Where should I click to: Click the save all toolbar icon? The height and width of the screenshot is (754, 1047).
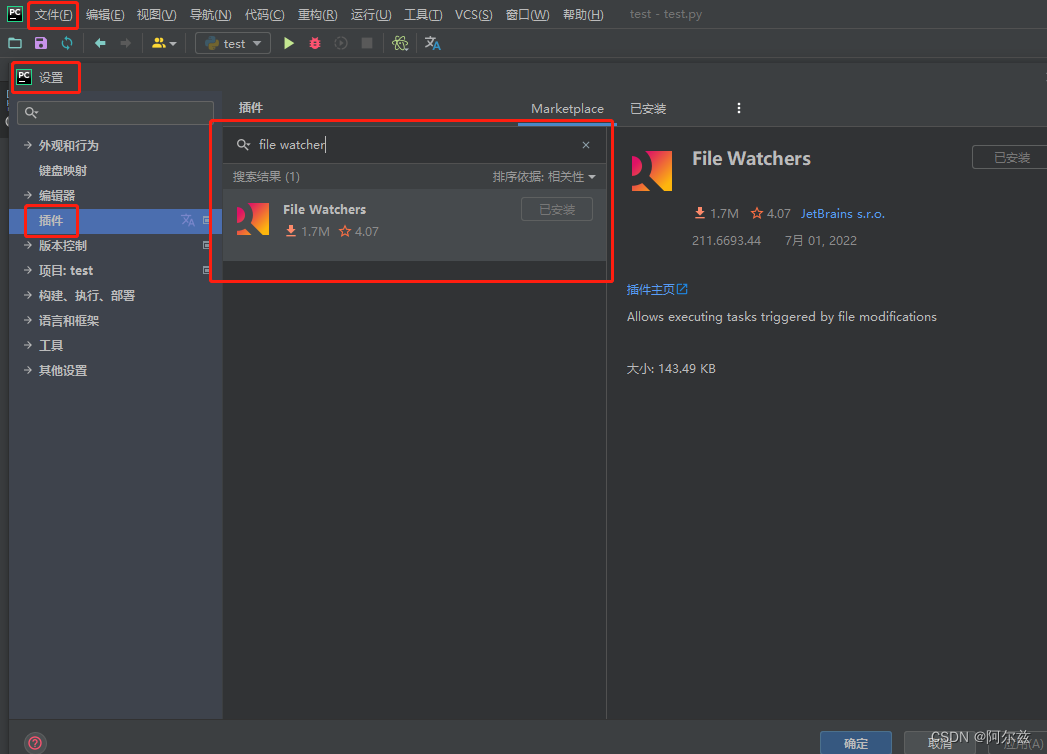point(41,43)
